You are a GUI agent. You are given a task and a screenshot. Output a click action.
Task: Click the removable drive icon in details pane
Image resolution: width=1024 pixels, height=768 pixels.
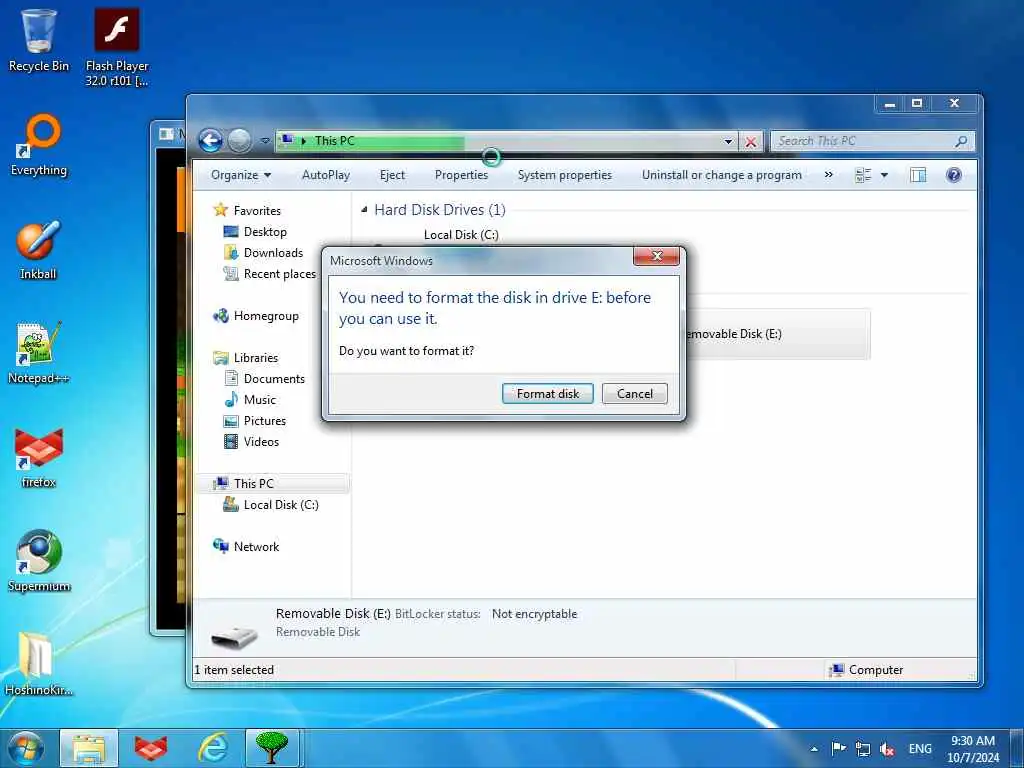[x=235, y=635]
